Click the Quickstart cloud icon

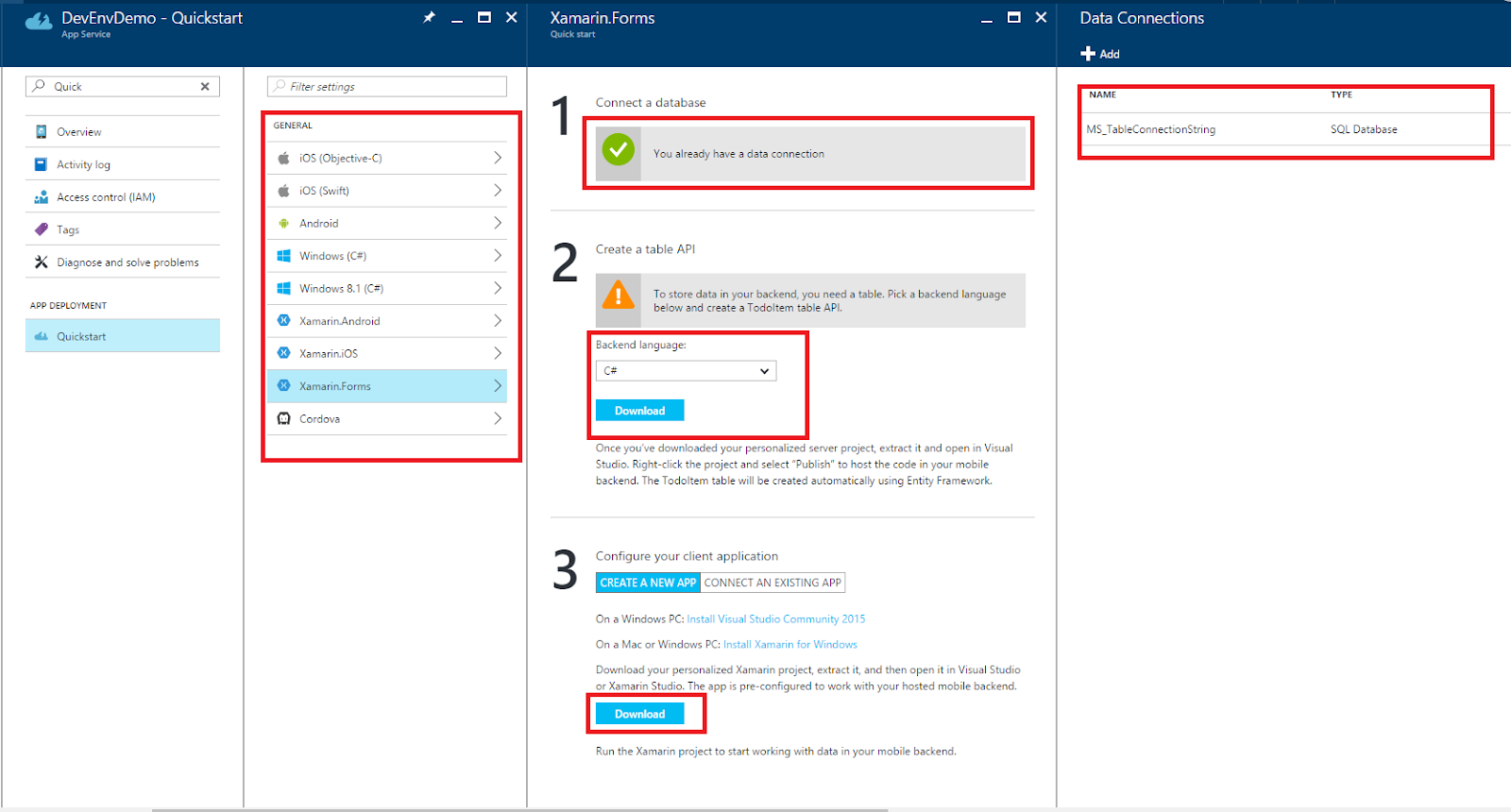(x=42, y=336)
